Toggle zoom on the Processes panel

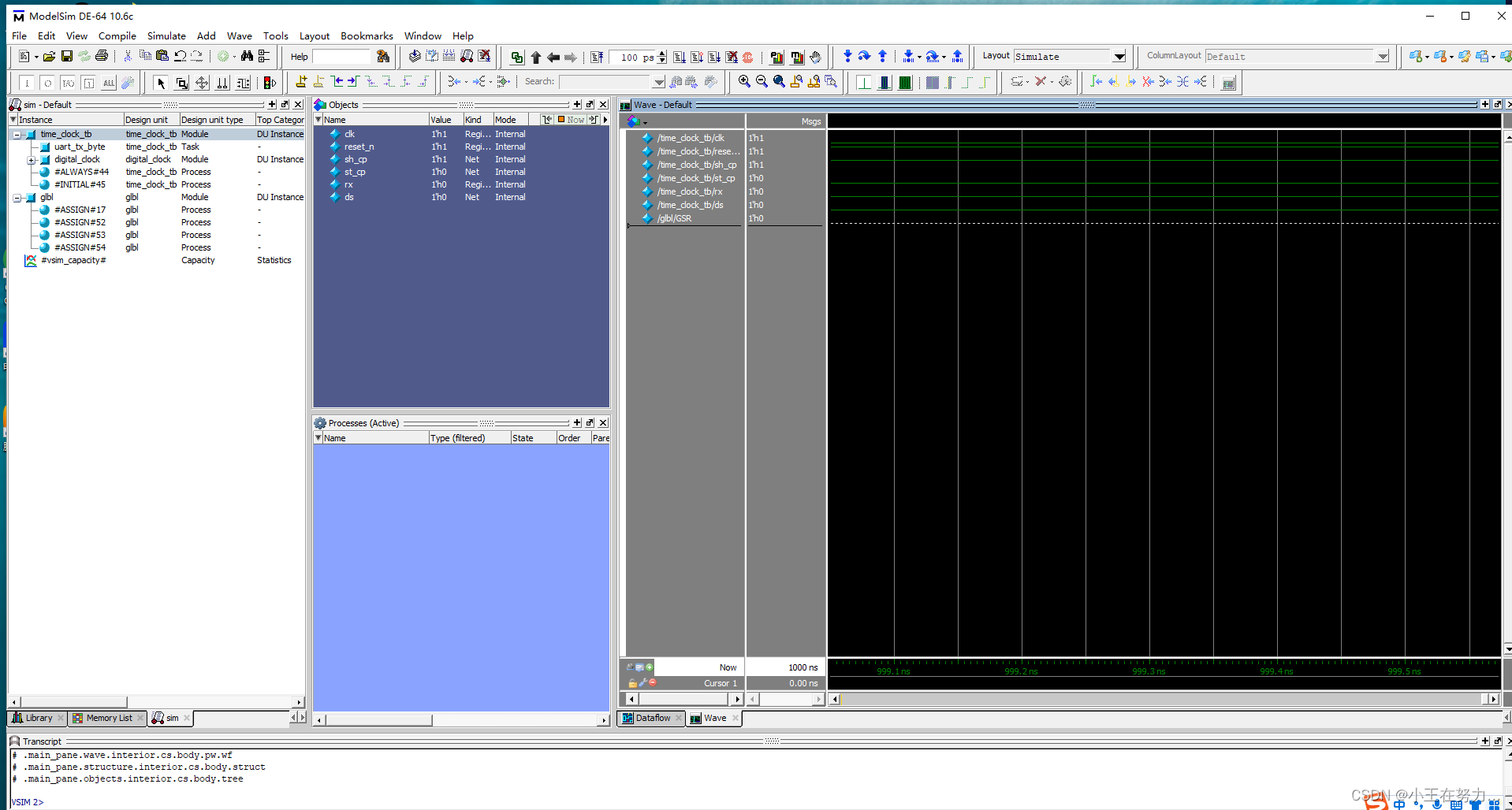tap(577, 423)
